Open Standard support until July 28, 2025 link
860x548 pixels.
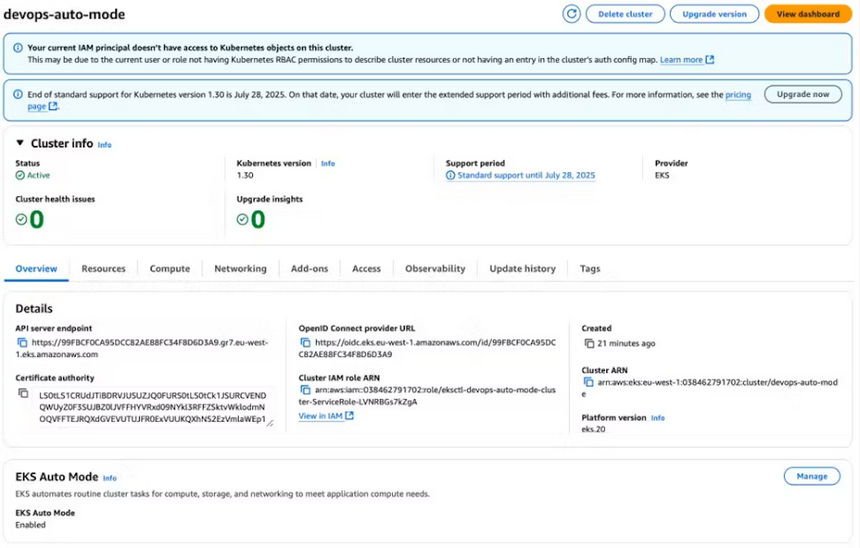(526, 175)
